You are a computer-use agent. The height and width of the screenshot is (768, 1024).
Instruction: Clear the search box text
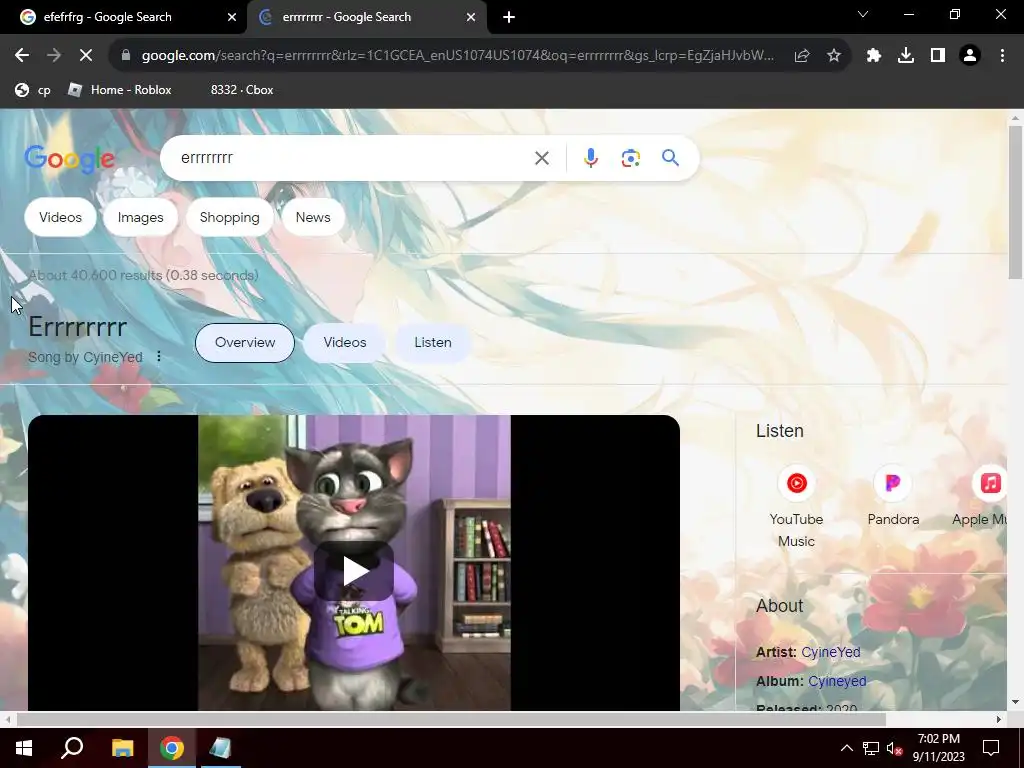541,158
